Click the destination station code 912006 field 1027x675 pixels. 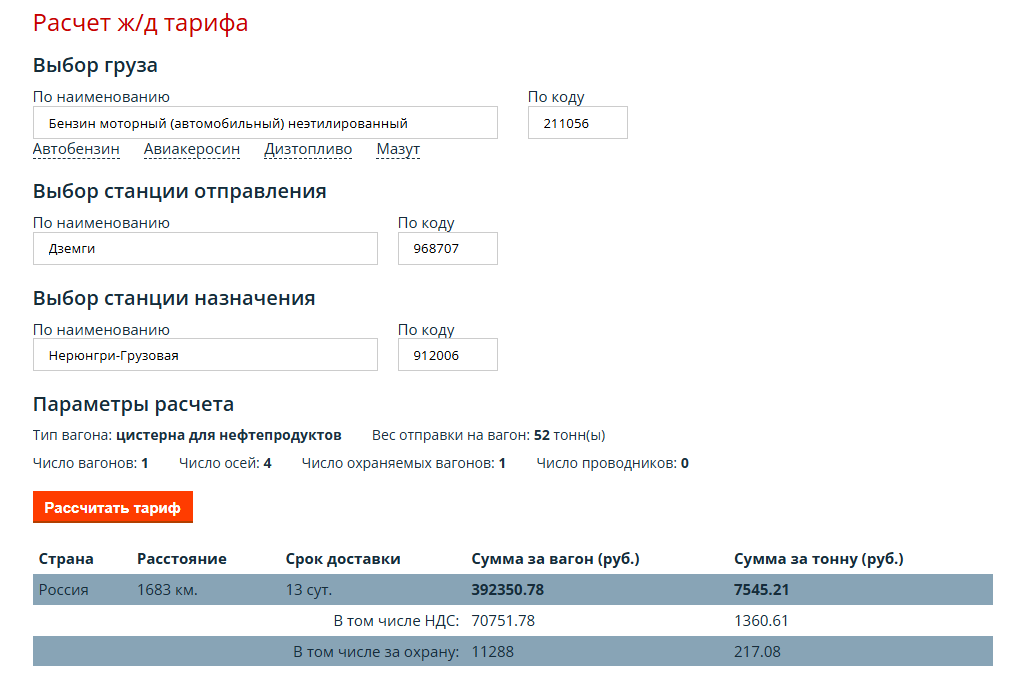(x=447, y=355)
